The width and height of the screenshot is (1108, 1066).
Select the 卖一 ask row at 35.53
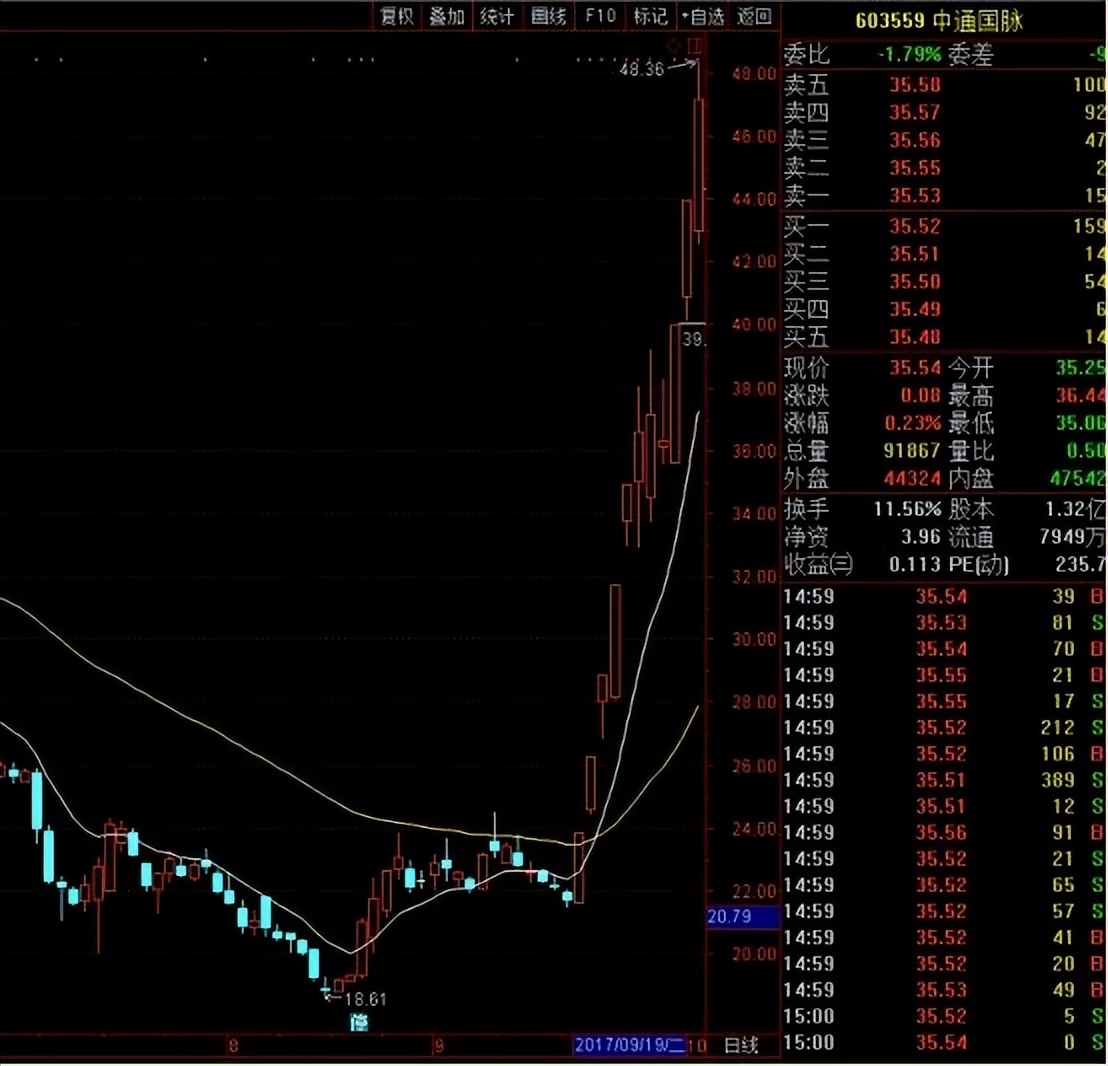click(x=944, y=195)
